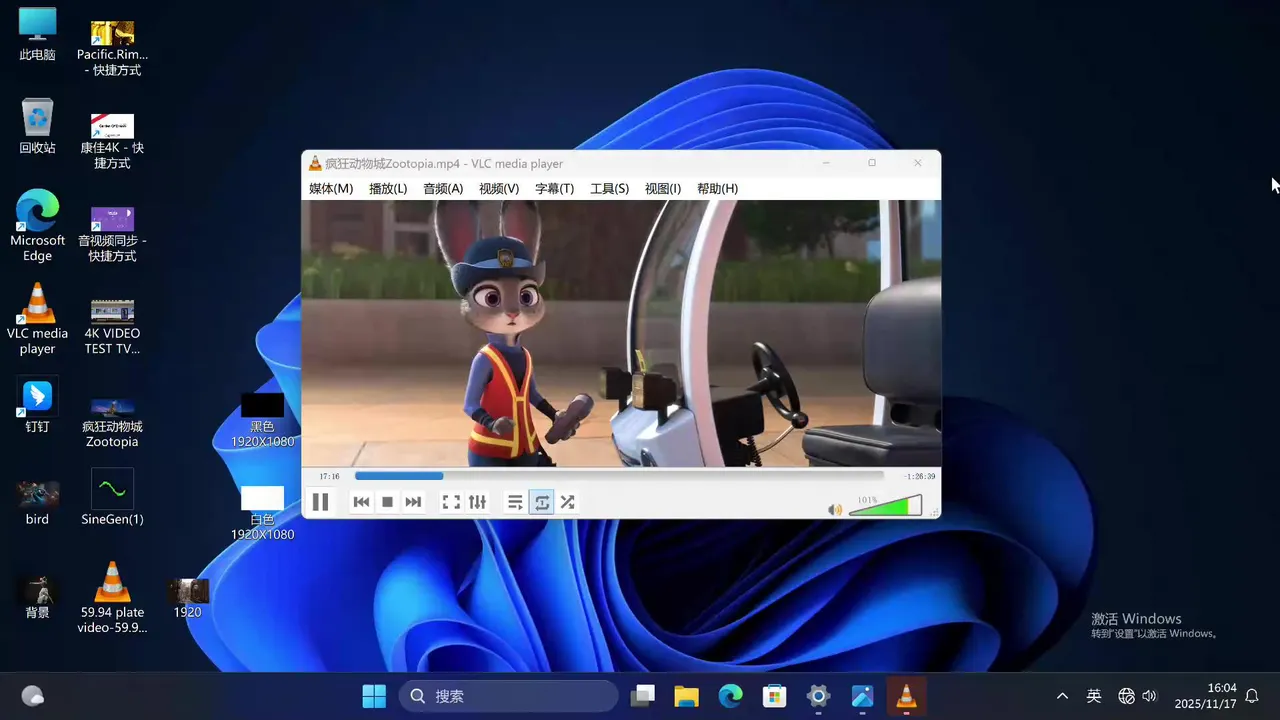Click the taskbar 搜索 search box
The image size is (1280, 720).
(x=509, y=696)
